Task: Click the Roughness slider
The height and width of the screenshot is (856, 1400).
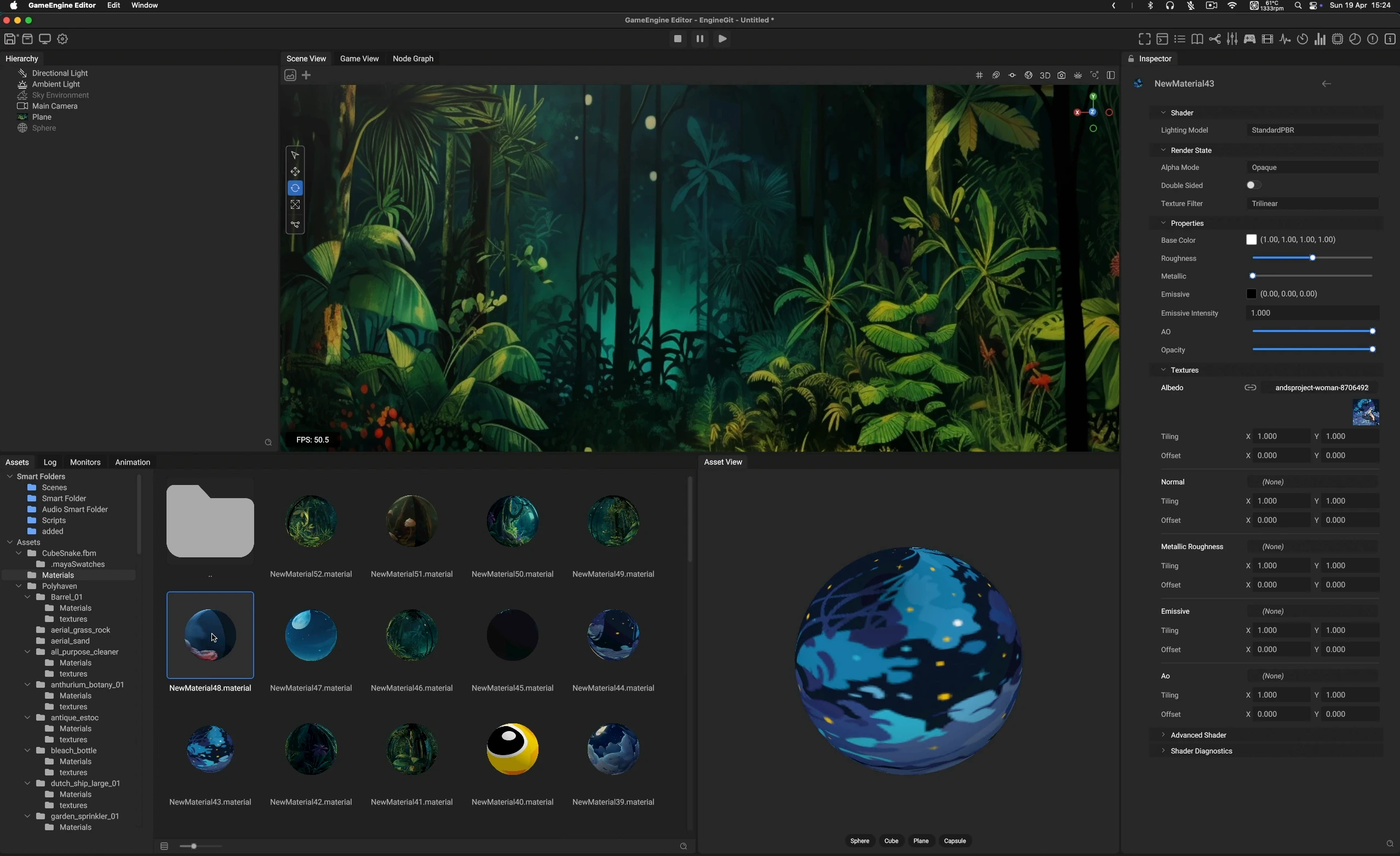Action: click(x=1312, y=258)
